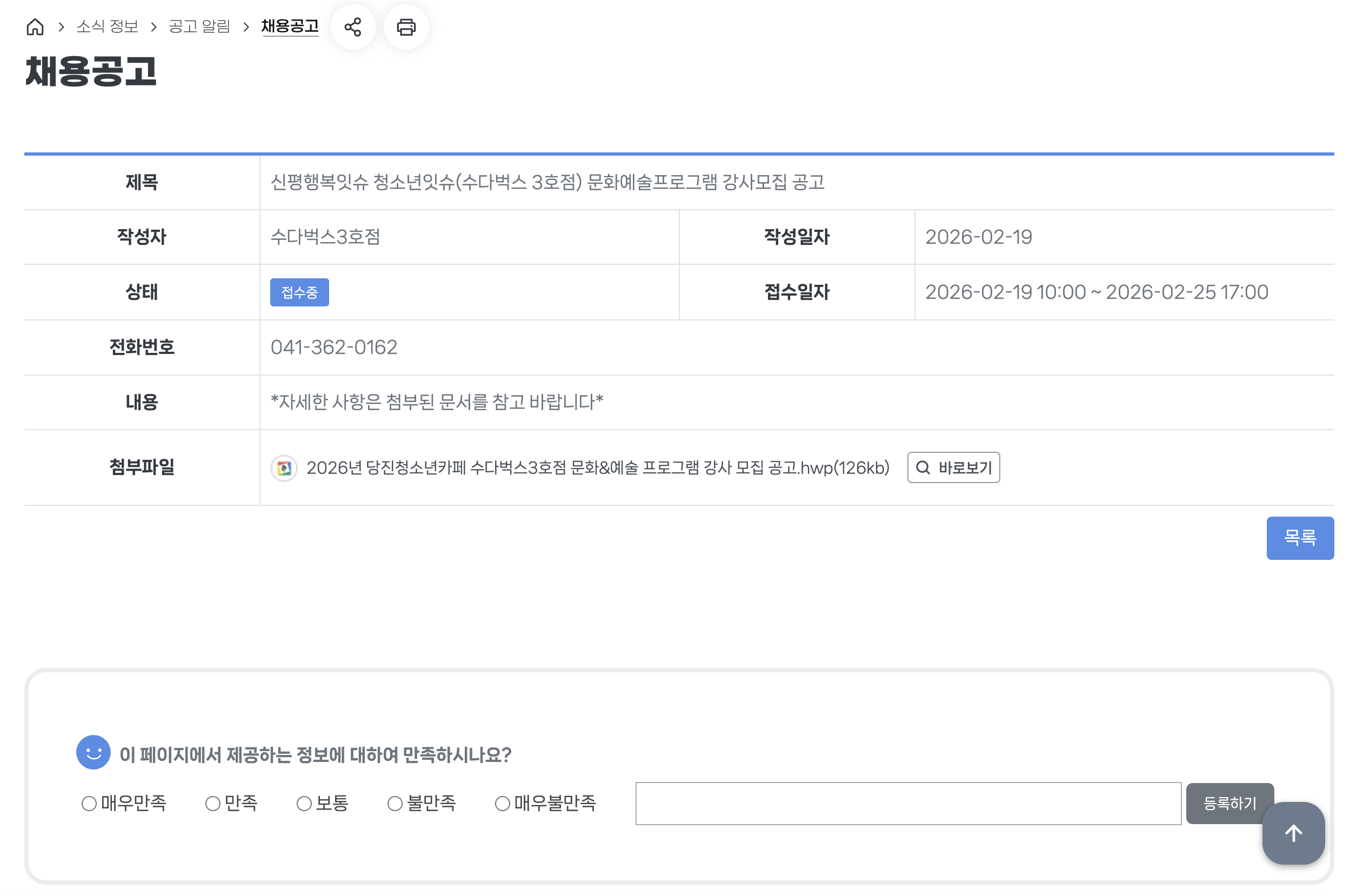
Task: Select the 만족 rating option
Action: click(213, 803)
